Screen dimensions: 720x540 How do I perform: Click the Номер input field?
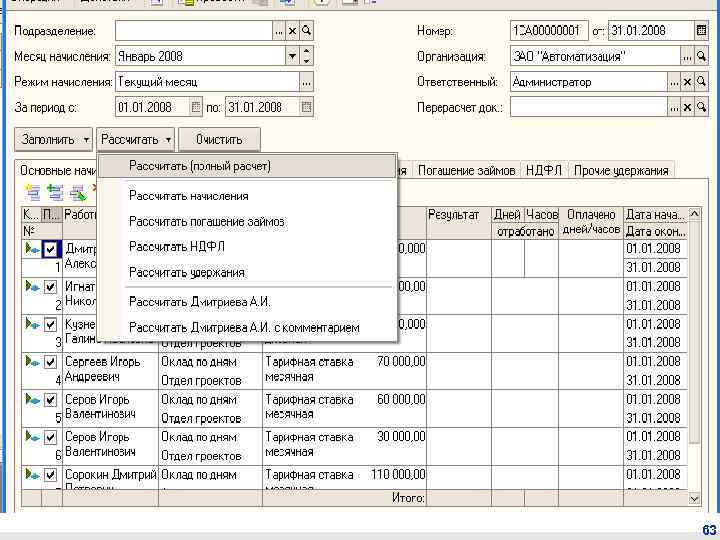click(x=549, y=31)
